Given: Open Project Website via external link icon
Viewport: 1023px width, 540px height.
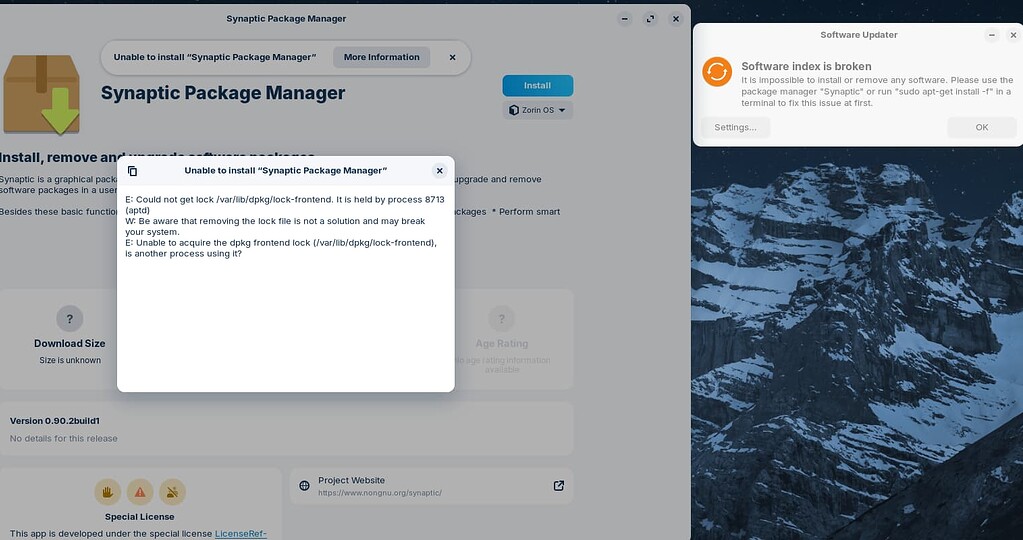Looking at the screenshot, I should (558, 486).
